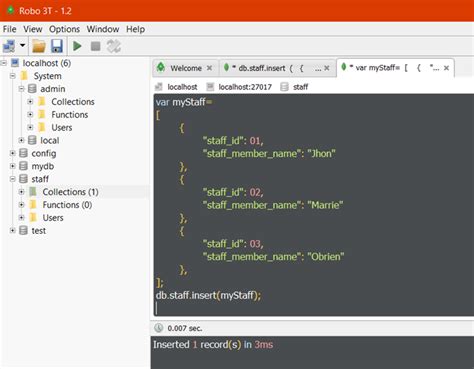Click the var myStaff= code line
The image size is (474, 369).
(x=184, y=102)
